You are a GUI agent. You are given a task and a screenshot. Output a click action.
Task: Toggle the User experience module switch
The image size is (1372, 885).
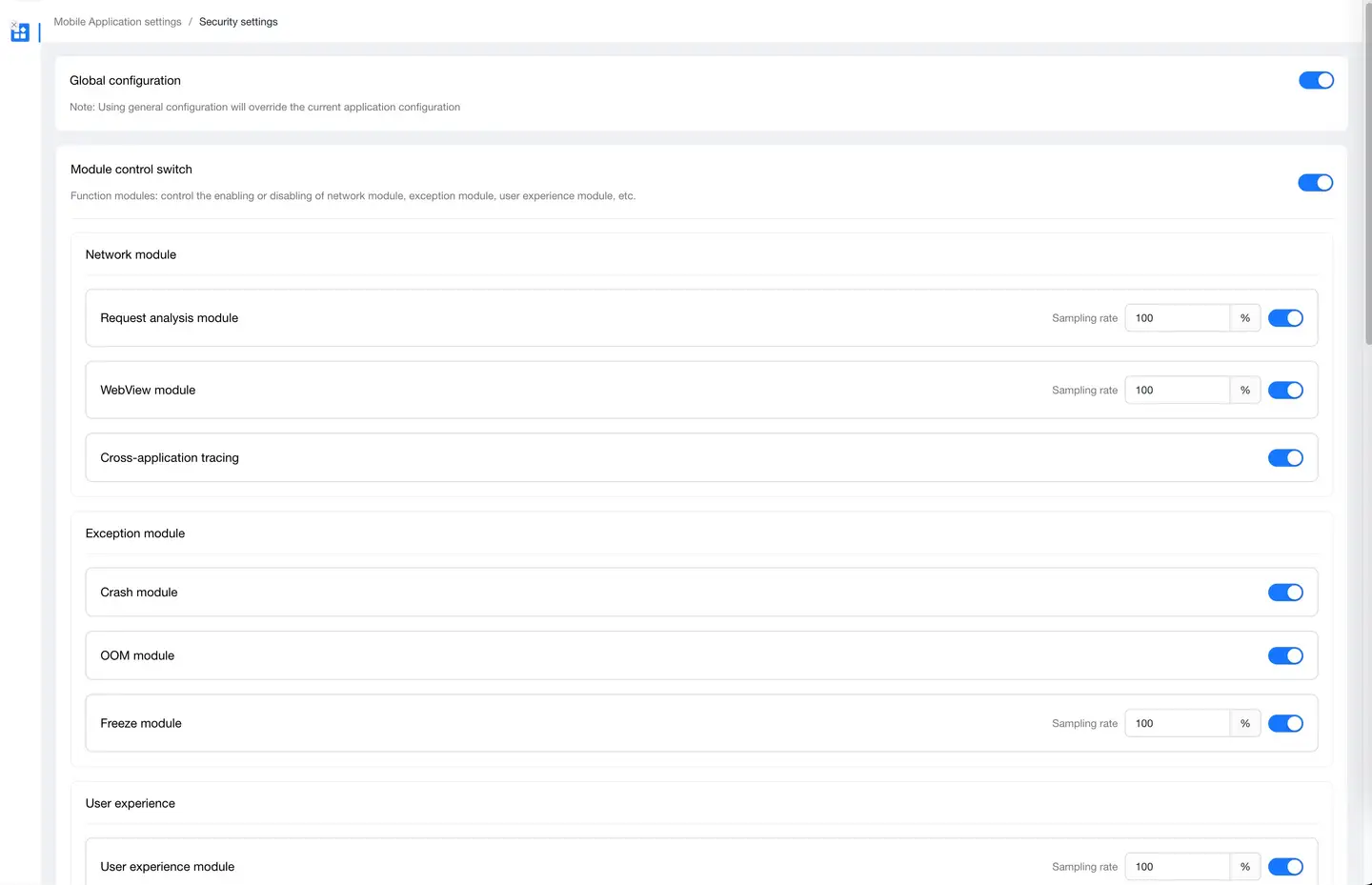pos(1285,867)
